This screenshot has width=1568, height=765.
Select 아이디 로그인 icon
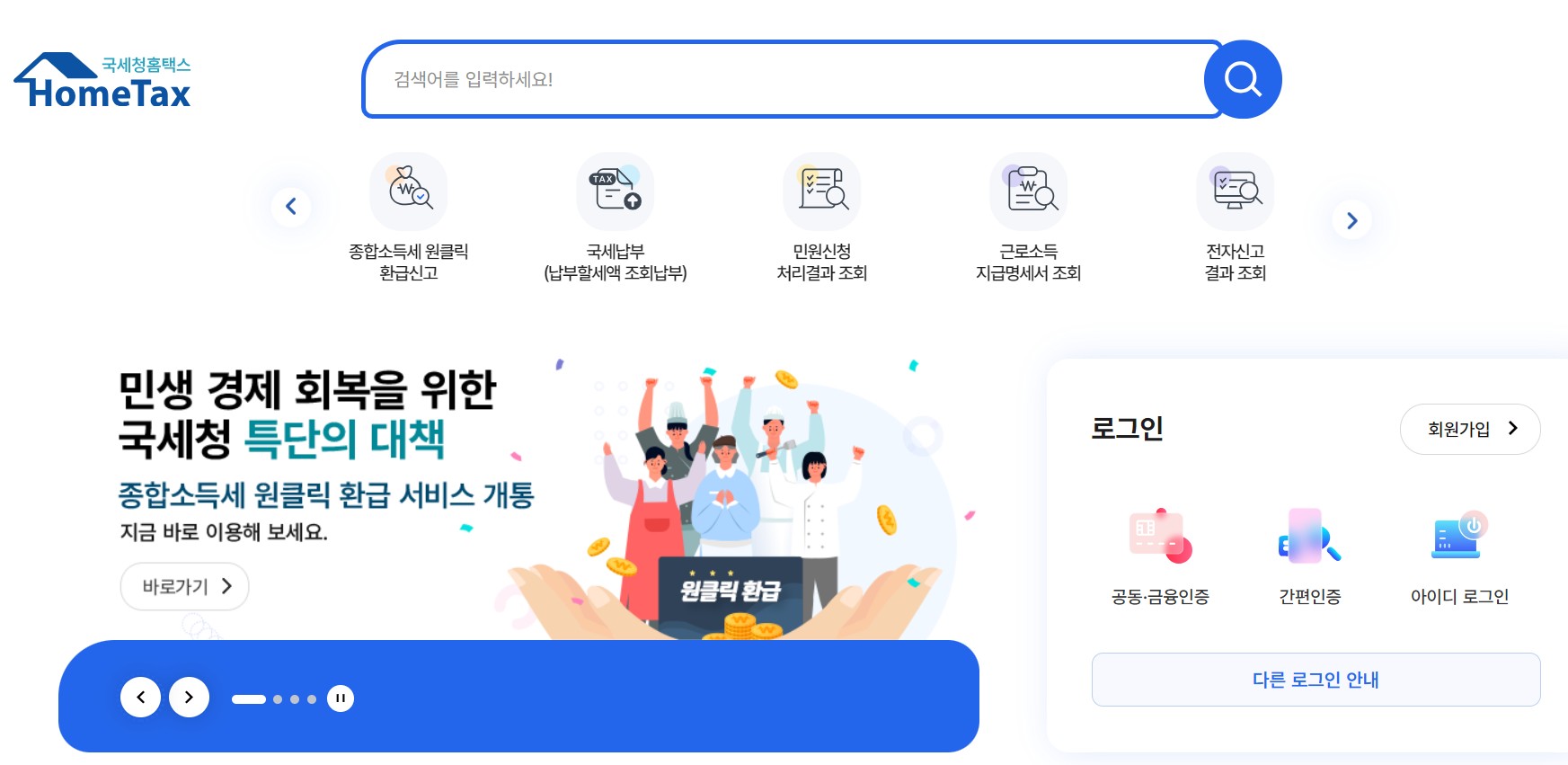pyautogui.click(x=1459, y=537)
